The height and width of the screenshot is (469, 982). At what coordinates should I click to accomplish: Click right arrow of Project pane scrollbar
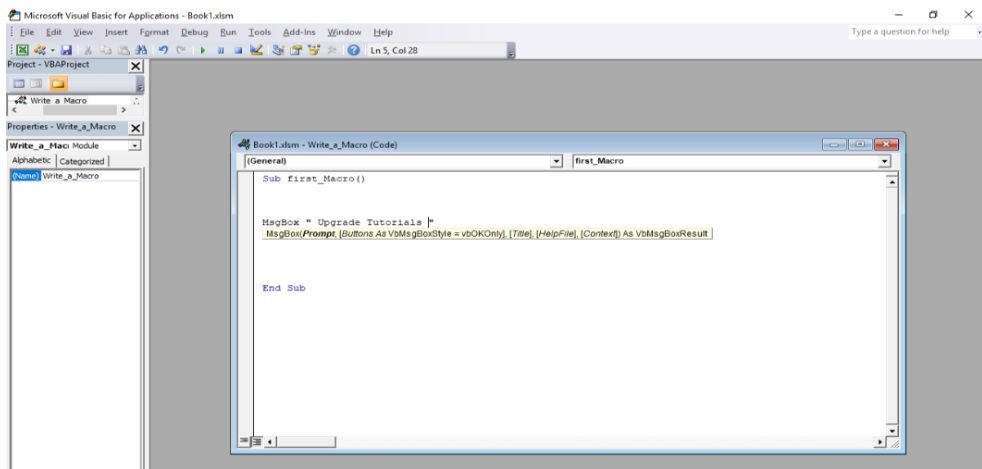click(x=123, y=110)
